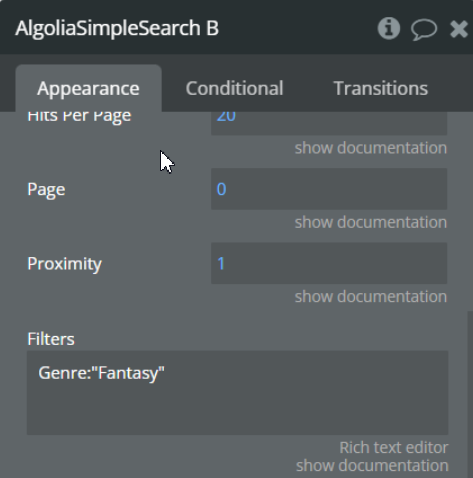Show documentation under the Filters box
This screenshot has width=473, height=478.
[372, 466]
